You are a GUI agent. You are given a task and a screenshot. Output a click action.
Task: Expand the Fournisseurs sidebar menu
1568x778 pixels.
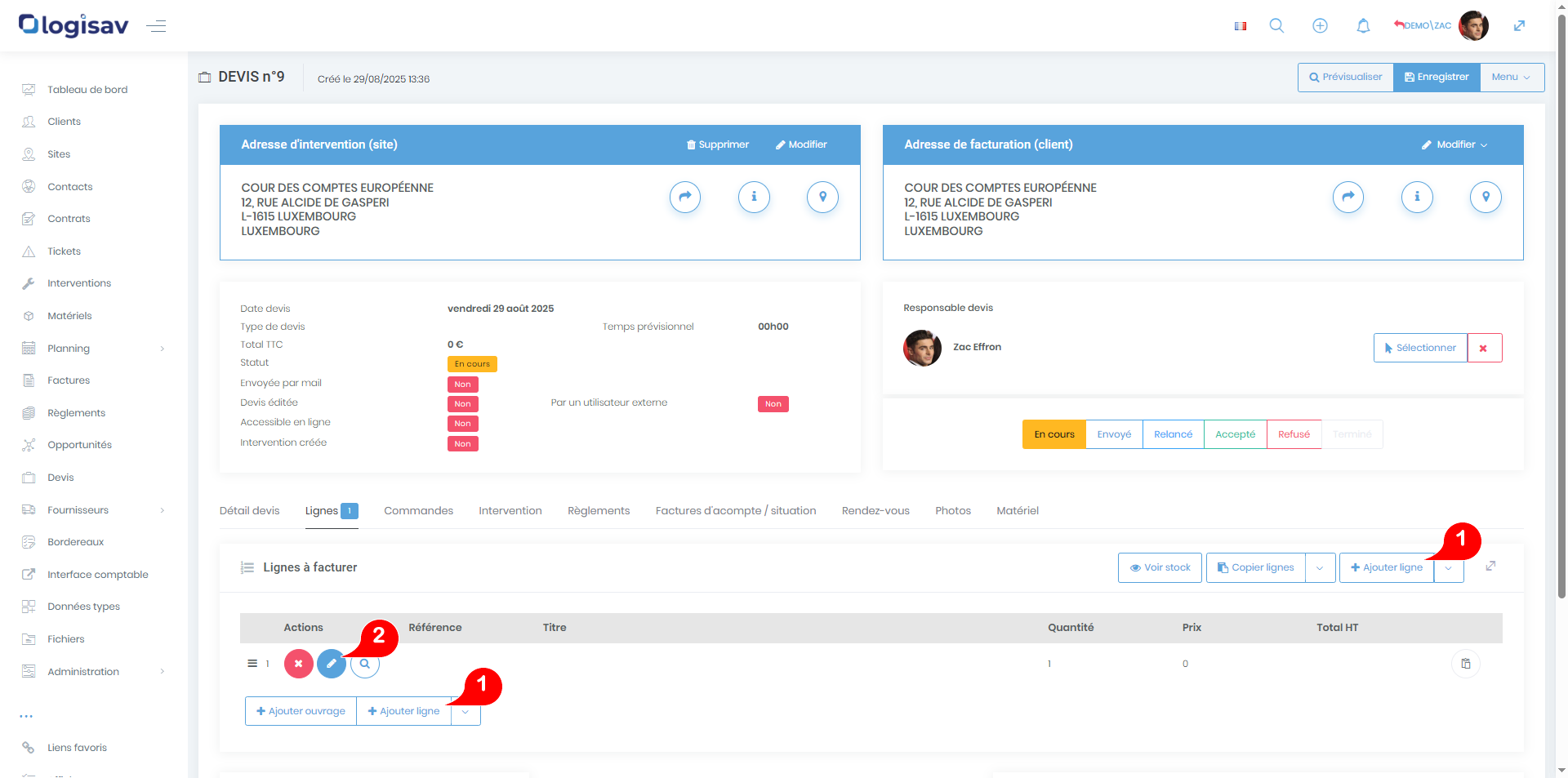point(94,510)
